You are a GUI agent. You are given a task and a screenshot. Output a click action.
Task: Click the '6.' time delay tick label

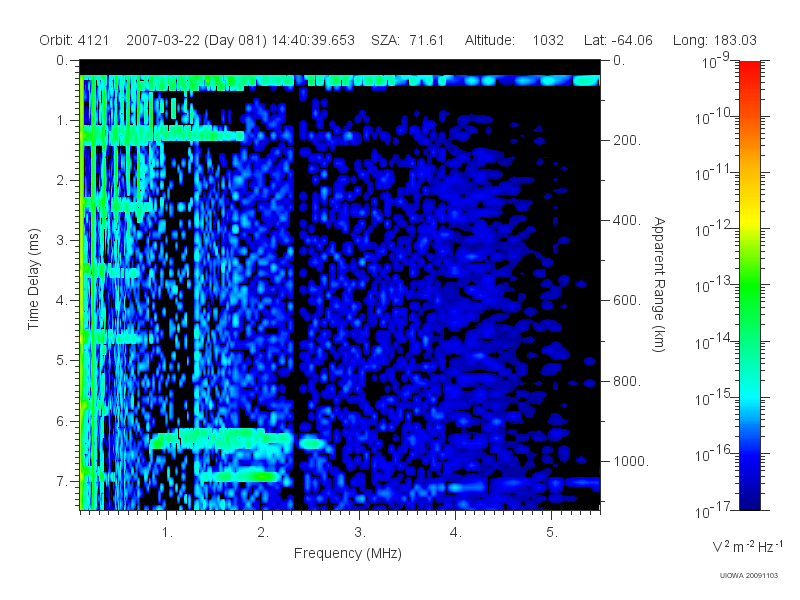click(62, 421)
